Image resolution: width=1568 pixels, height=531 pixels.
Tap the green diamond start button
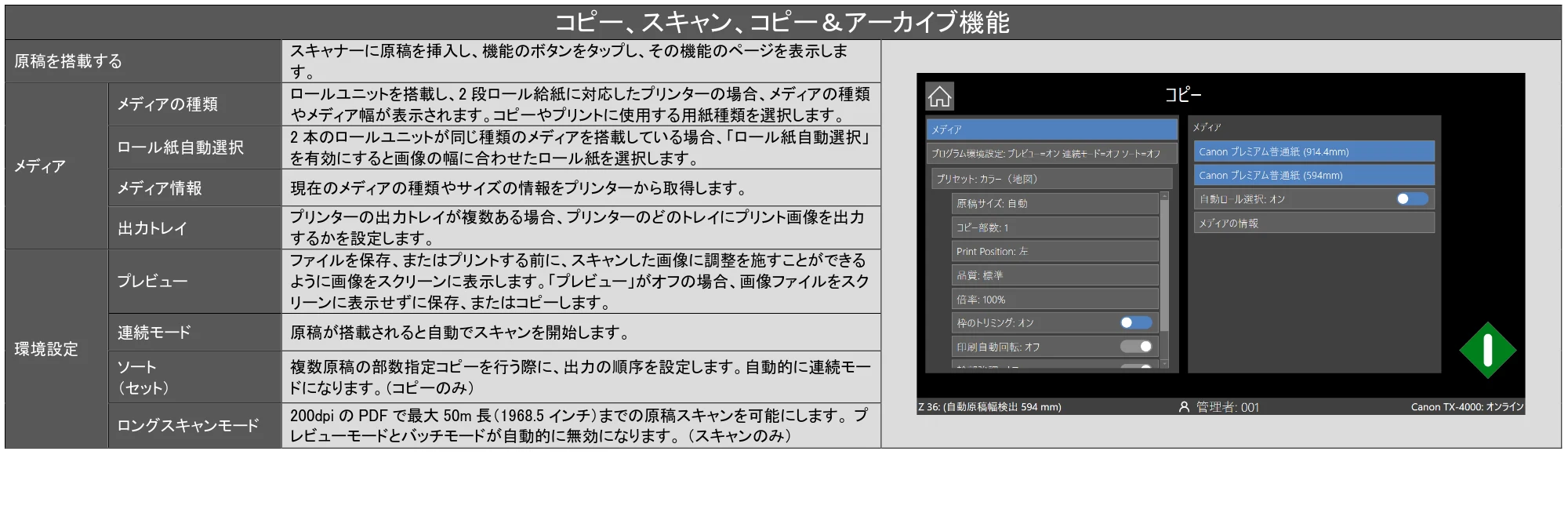1487,350
